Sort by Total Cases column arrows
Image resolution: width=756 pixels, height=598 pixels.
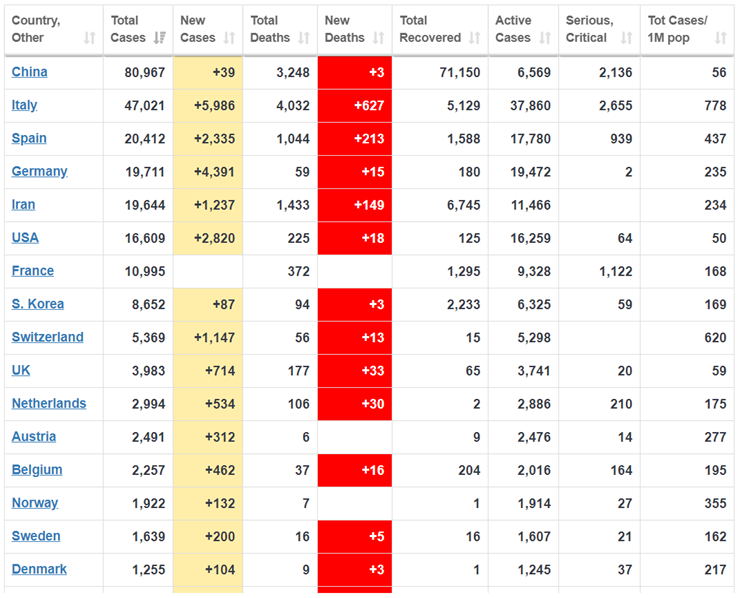coord(160,38)
